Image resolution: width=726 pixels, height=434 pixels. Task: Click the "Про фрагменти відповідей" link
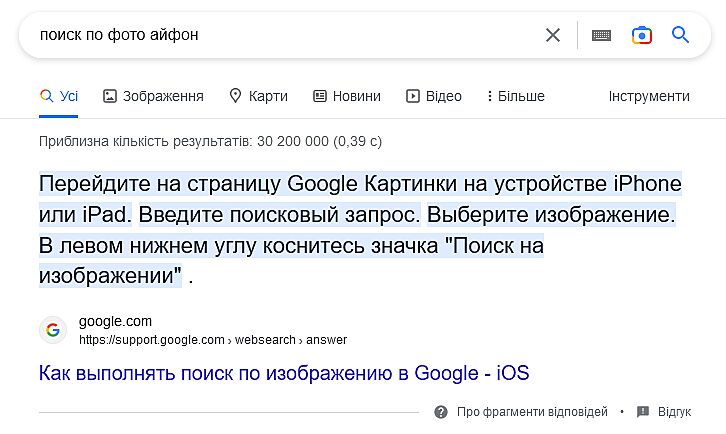[531, 412]
